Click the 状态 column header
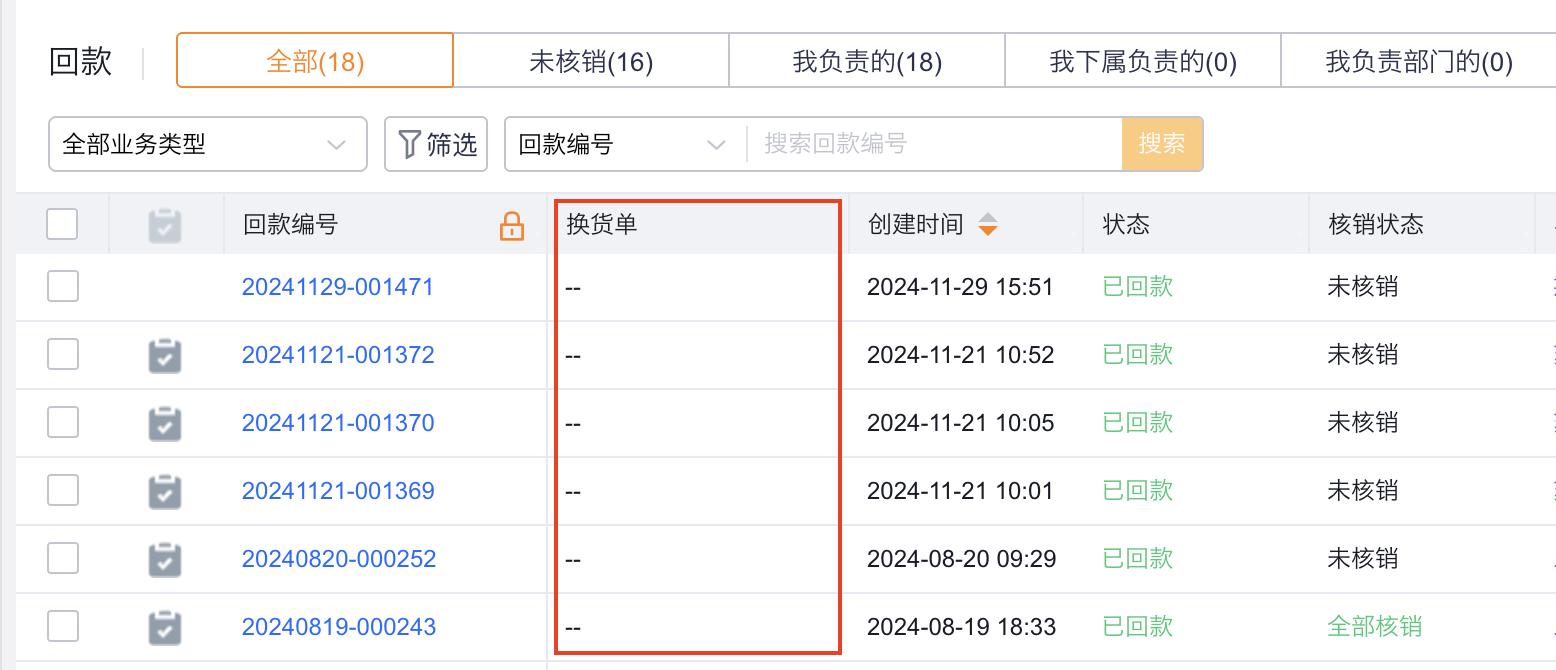The width and height of the screenshot is (1556, 670). click(x=1126, y=224)
